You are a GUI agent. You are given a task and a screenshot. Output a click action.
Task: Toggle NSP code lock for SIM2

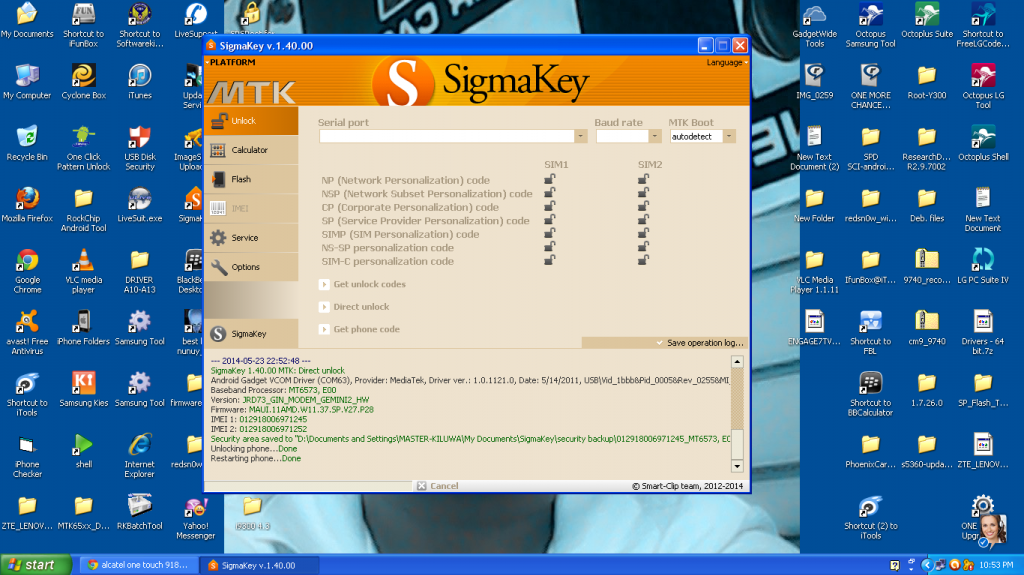(x=644, y=194)
